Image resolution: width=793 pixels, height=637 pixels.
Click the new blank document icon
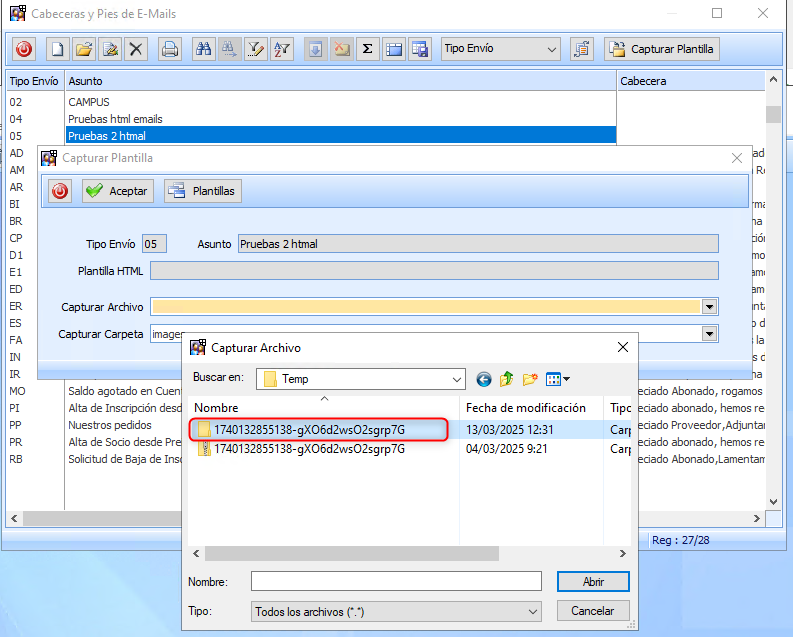tap(58, 49)
